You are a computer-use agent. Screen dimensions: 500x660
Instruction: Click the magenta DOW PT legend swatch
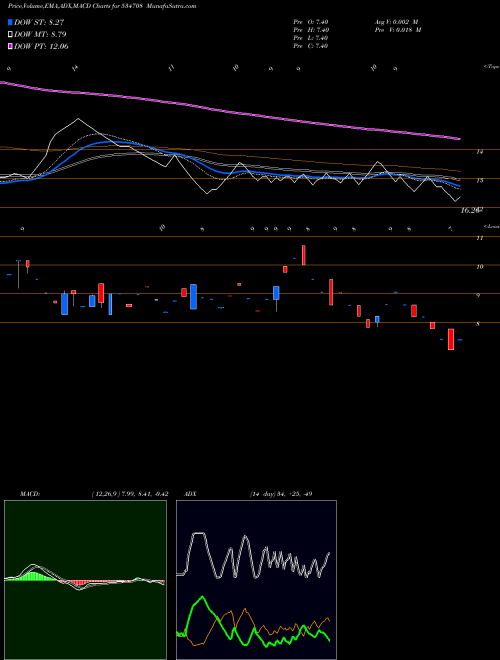click(10, 46)
